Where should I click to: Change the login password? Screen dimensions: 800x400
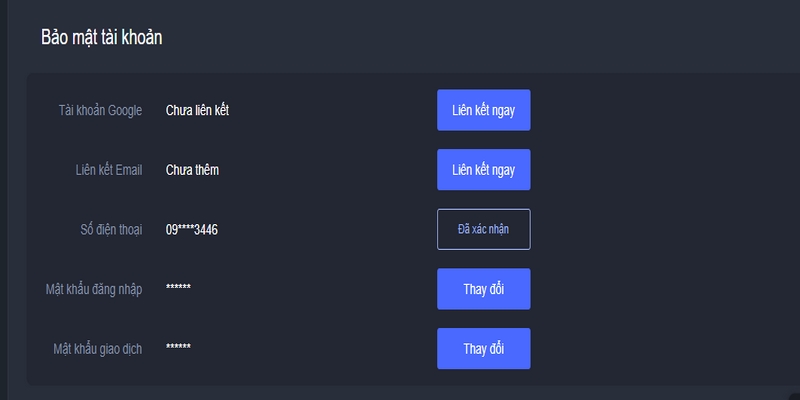coord(483,289)
